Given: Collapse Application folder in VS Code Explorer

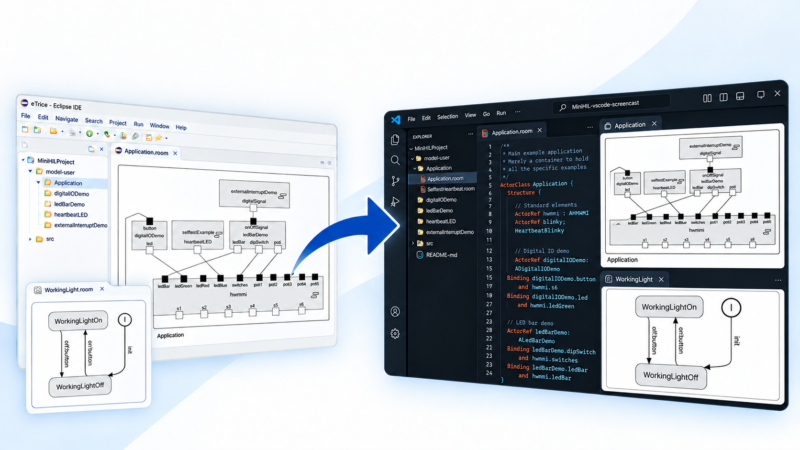Looking at the screenshot, I should coord(415,168).
